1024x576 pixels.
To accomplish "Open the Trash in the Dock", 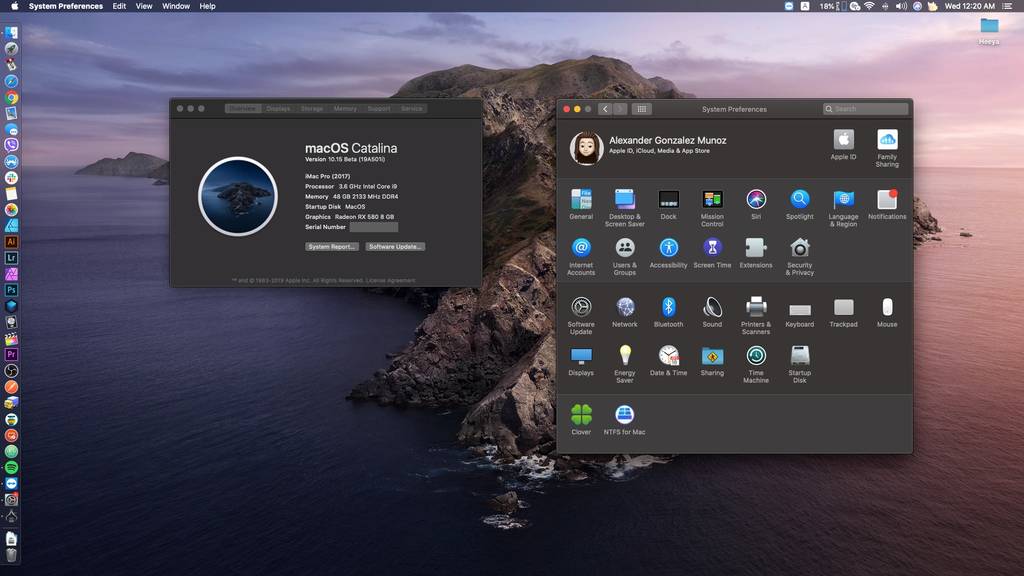I will (11, 555).
